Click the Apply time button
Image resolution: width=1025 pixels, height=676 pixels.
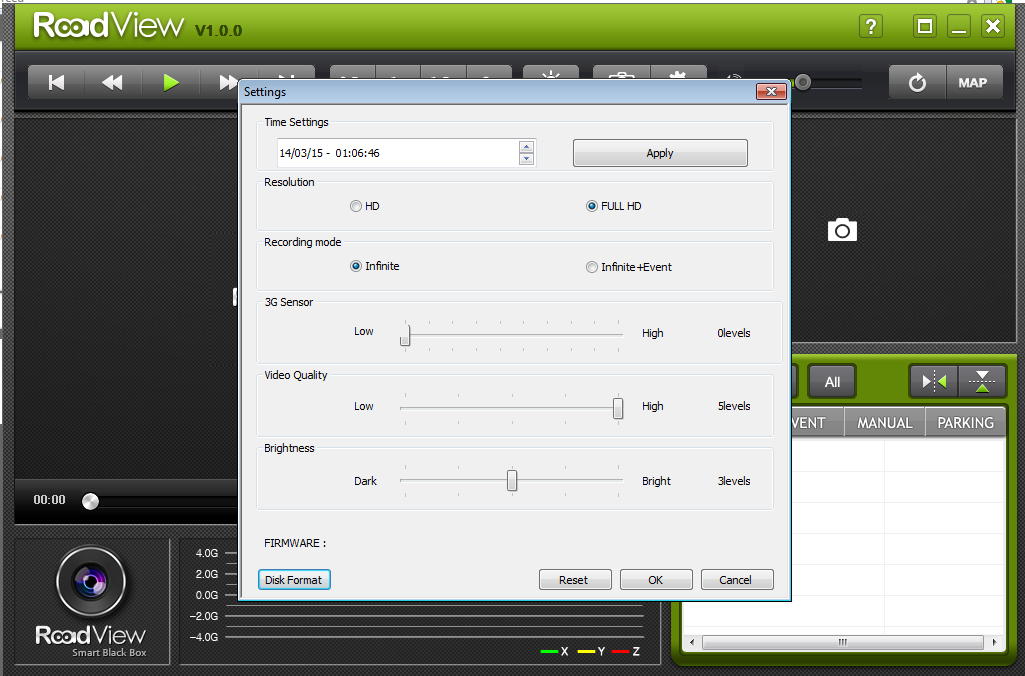point(660,153)
